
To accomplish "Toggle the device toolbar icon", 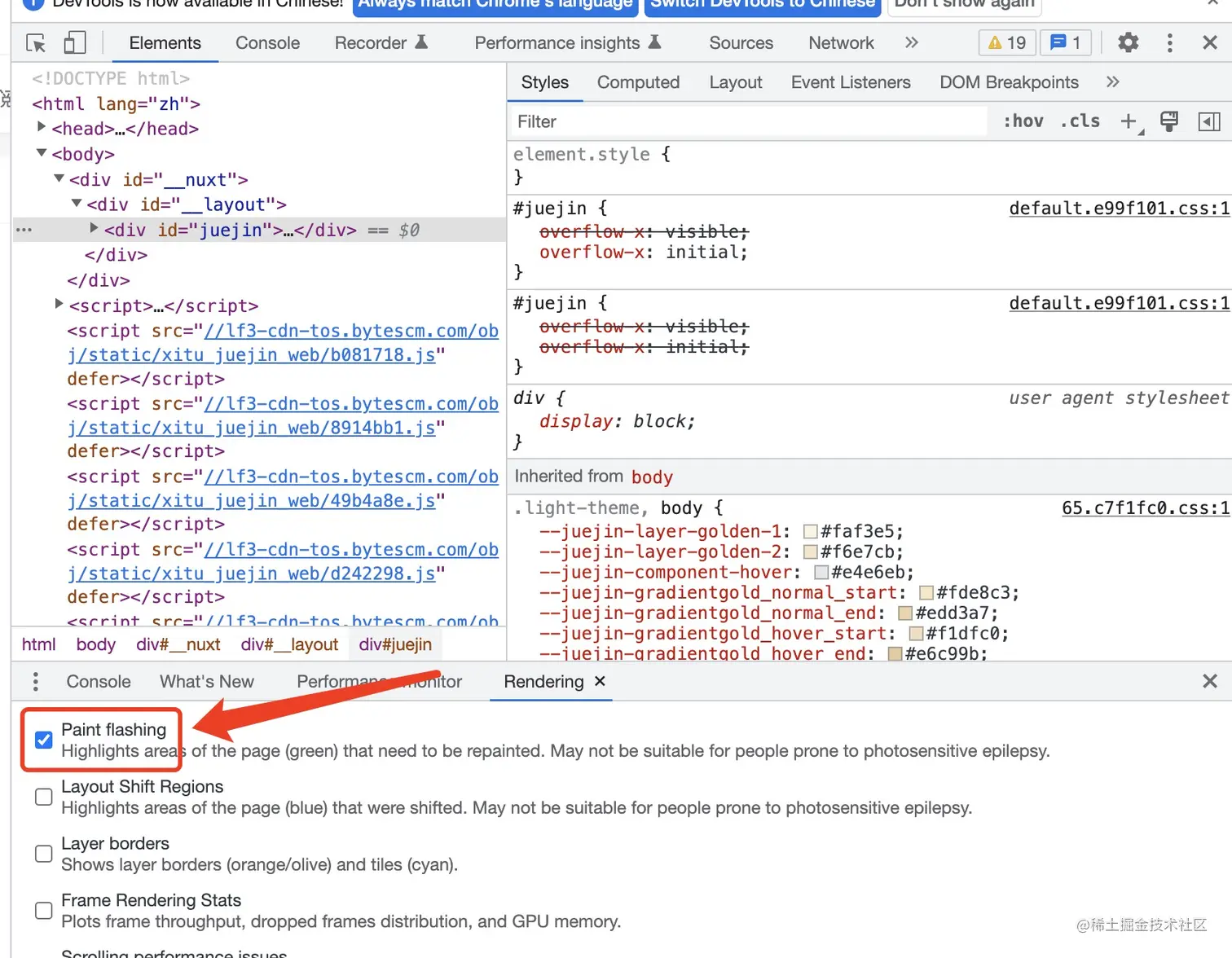I will pos(75,42).
